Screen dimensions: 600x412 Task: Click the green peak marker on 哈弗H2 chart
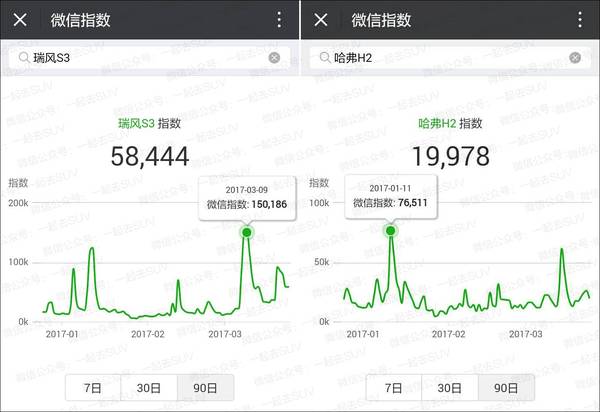(390, 231)
